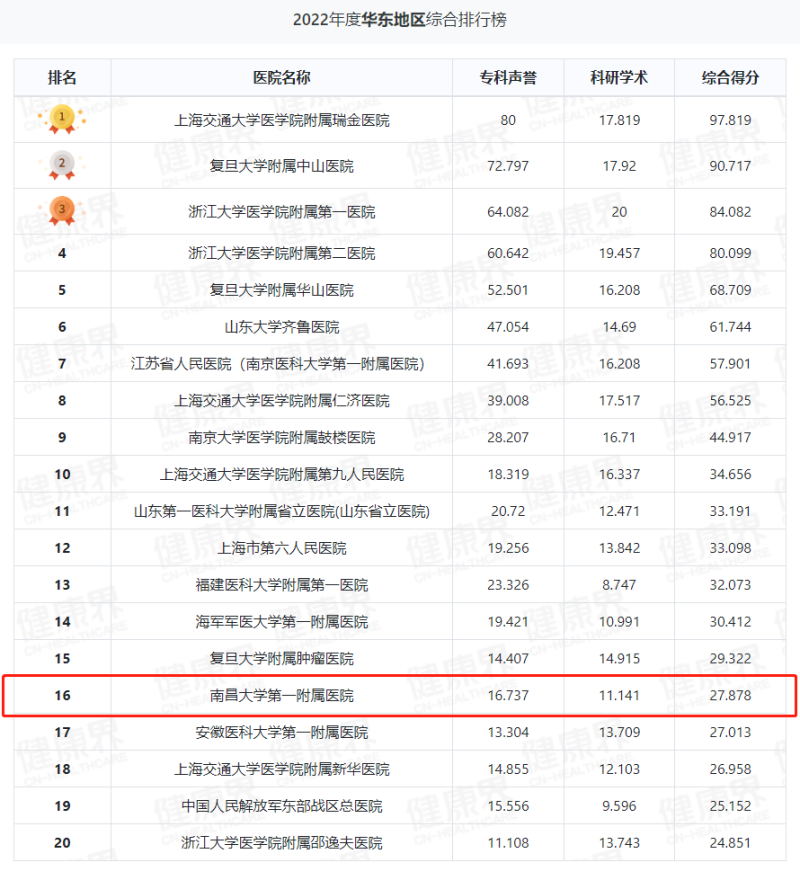Click specialty reputation value 16.737
Image resolution: width=800 pixels, height=880 pixels.
tap(508, 695)
